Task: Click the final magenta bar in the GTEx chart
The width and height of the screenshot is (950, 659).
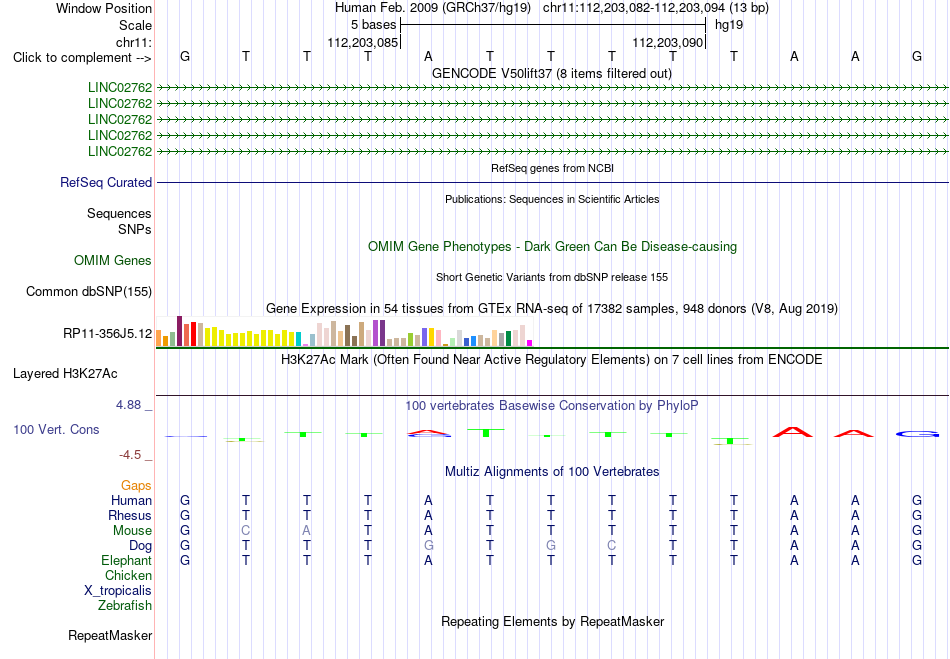Action: (x=530, y=343)
